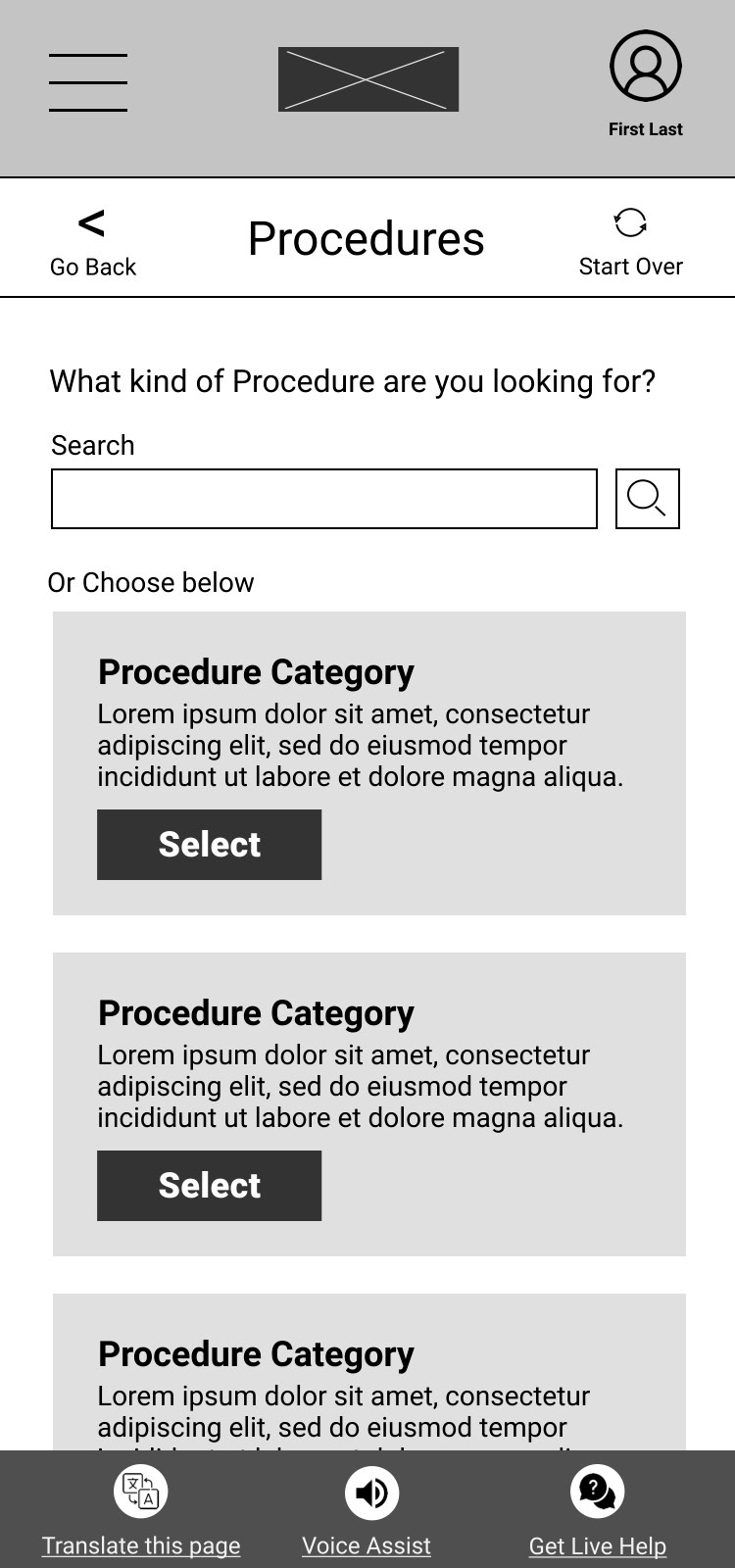Image resolution: width=735 pixels, height=1568 pixels.
Task: Tap the Start Over text label
Action: pyautogui.click(x=630, y=267)
